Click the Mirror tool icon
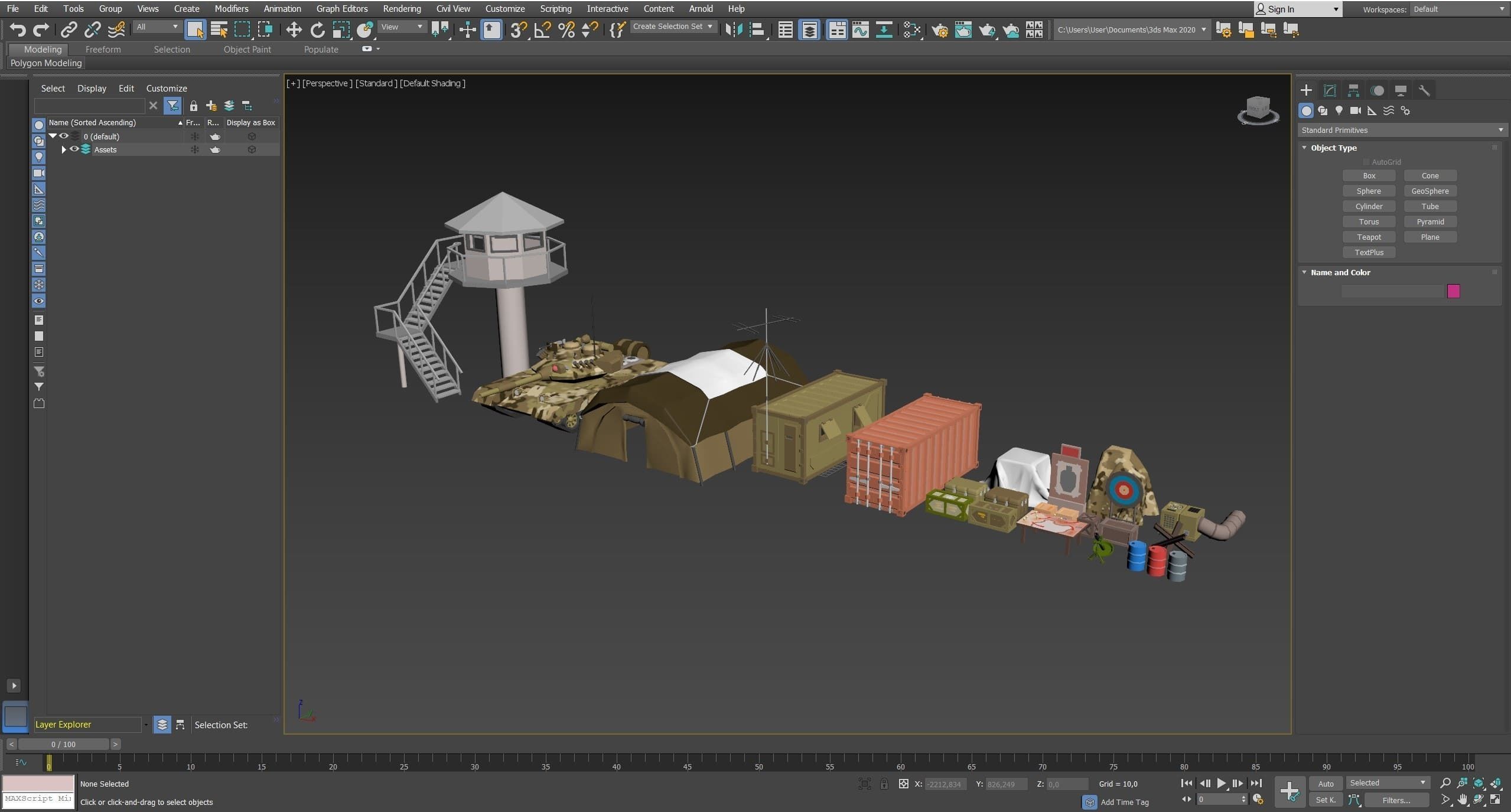 pos(734,30)
